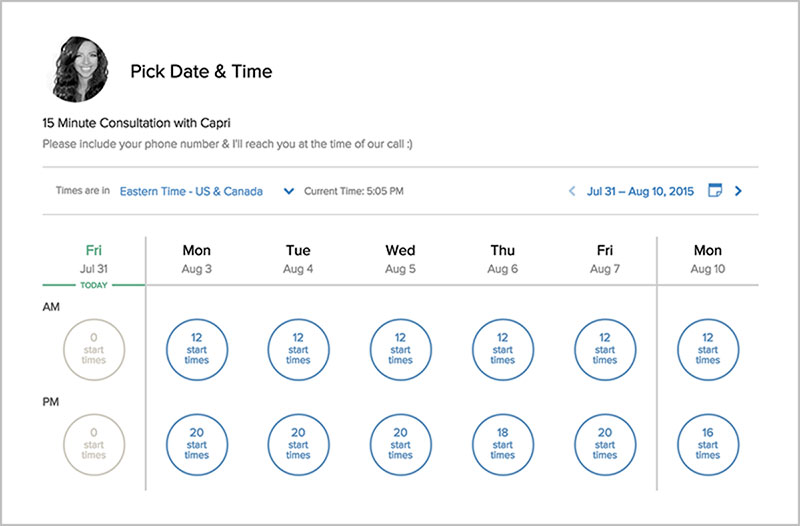Select Thu Aug 6 AM start times
Viewport: 800px width, 526px height.
pyautogui.click(x=503, y=349)
